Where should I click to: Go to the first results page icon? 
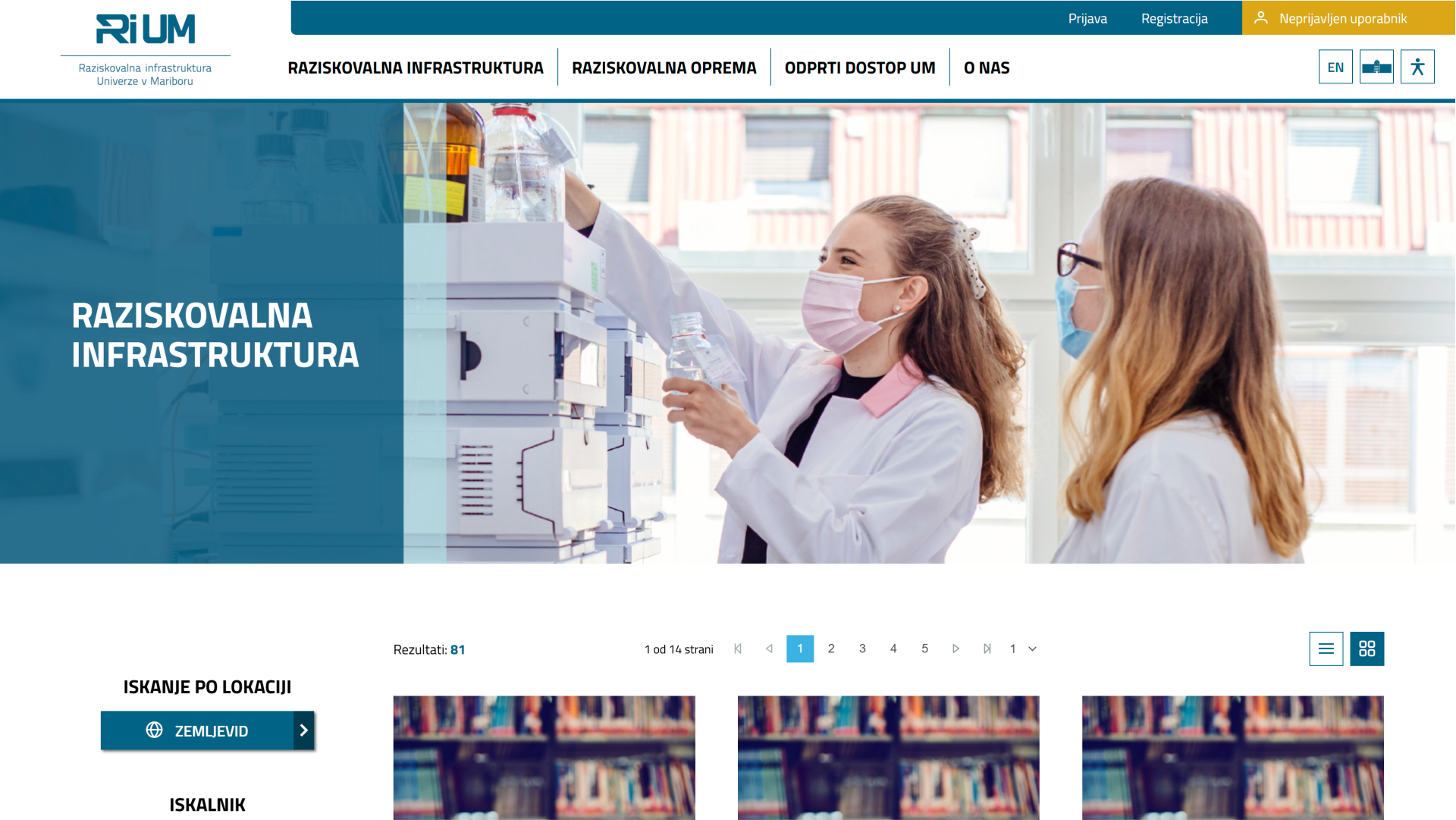(x=738, y=649)
